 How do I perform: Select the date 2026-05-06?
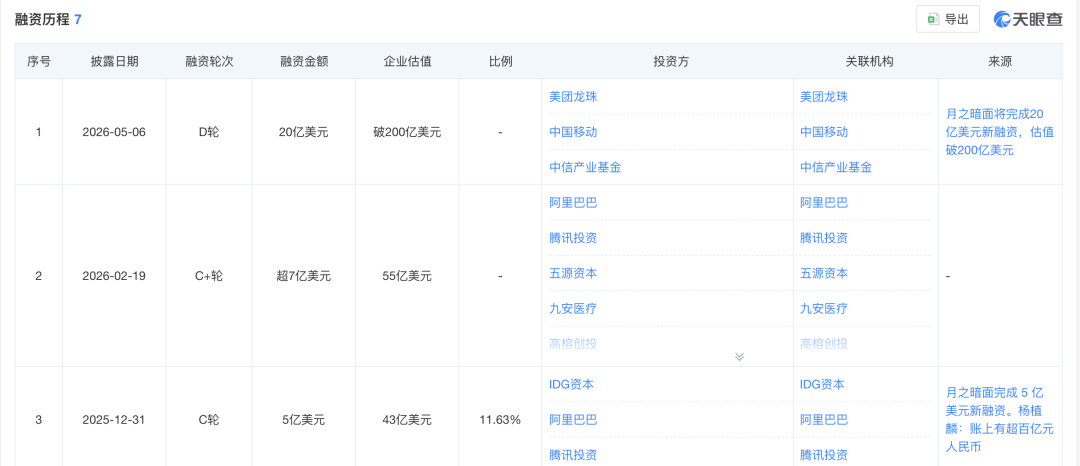coord(114,132)
